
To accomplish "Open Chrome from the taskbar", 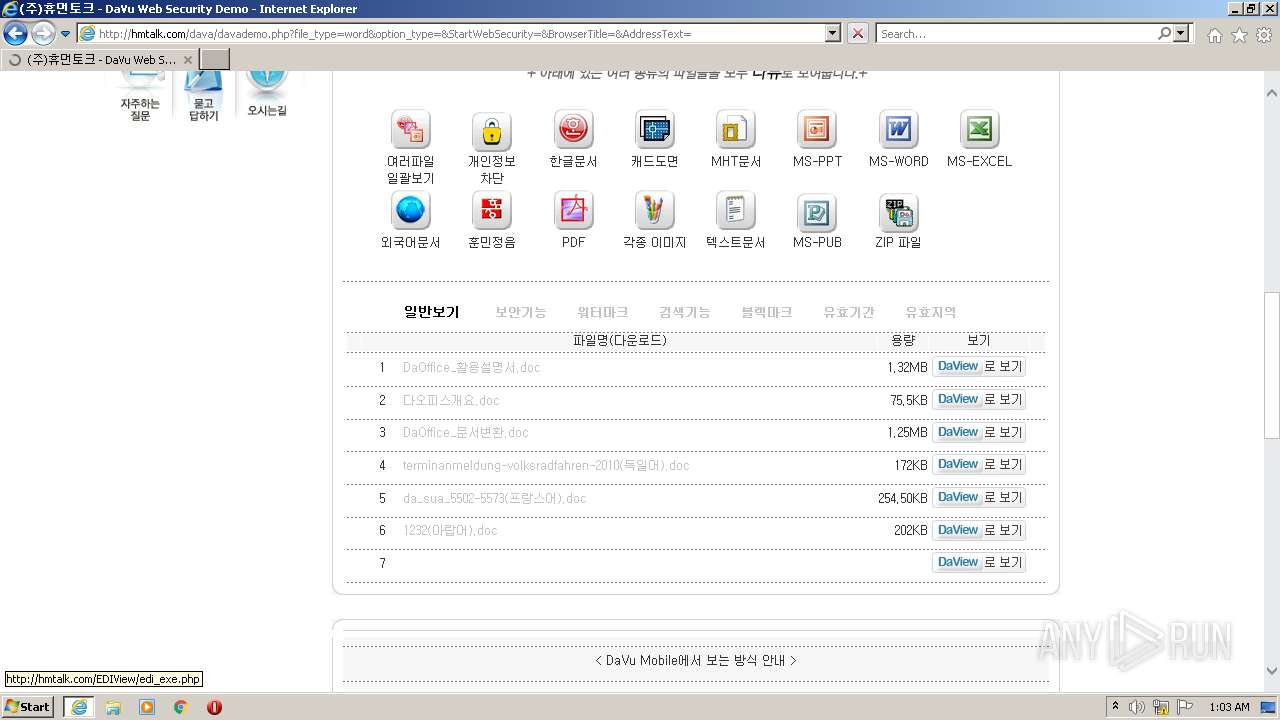I will click(x=181, y=707).
